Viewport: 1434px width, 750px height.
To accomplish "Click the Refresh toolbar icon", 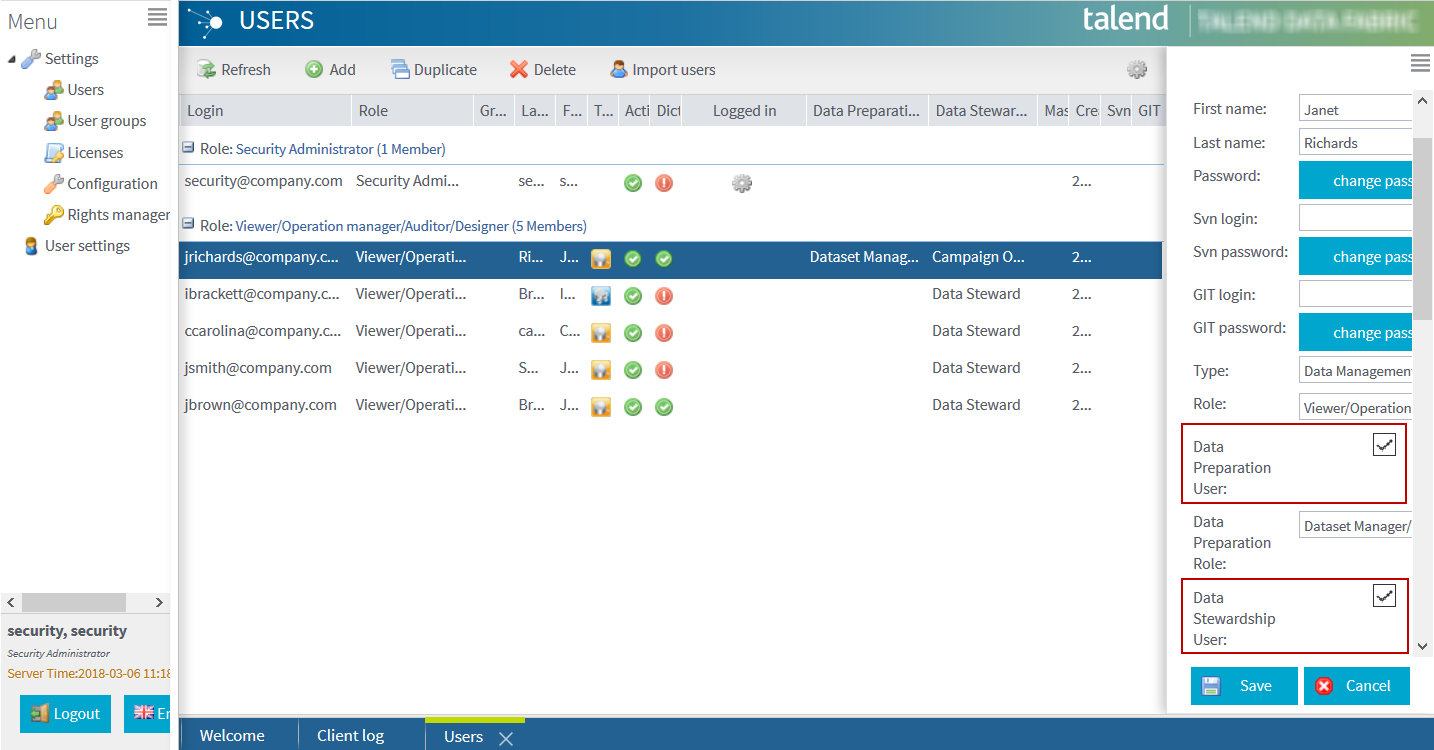I will coord(207,70).
